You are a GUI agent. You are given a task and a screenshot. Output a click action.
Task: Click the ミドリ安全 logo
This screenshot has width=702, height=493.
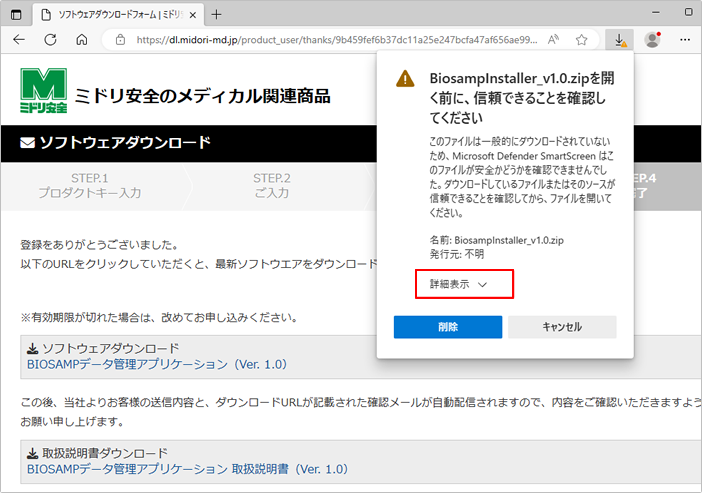coord(43,90)
